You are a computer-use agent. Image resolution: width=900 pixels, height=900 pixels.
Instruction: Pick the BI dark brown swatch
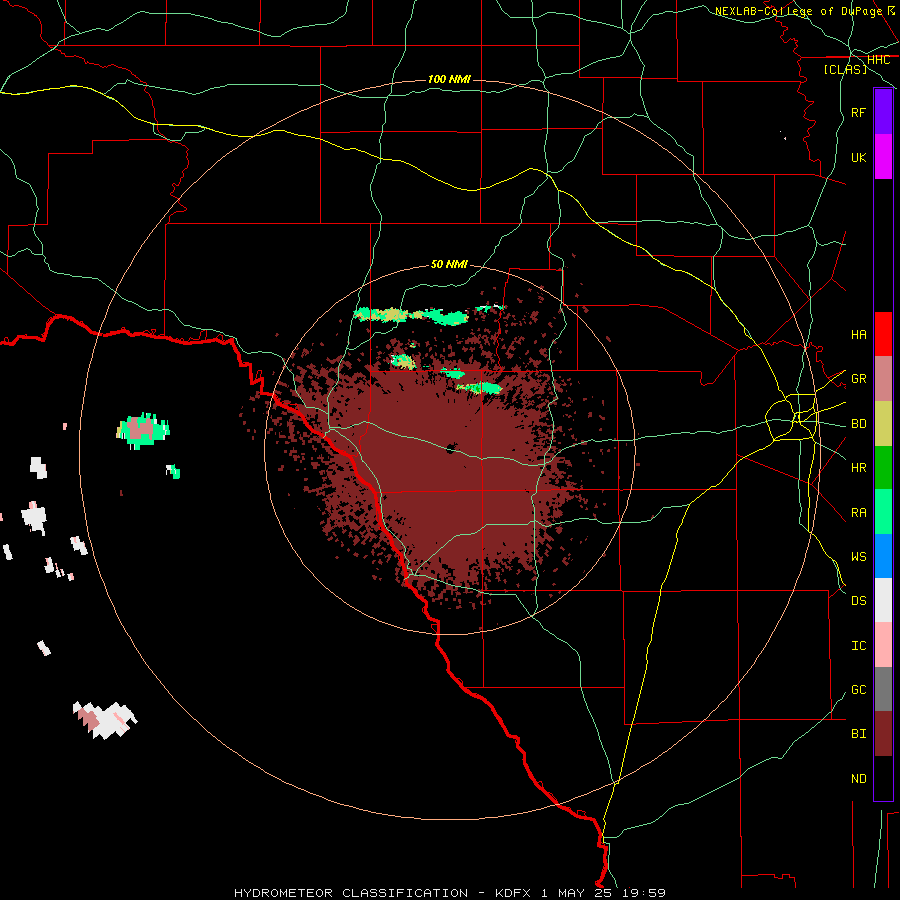pyautogui.click(x=883, y=734)
